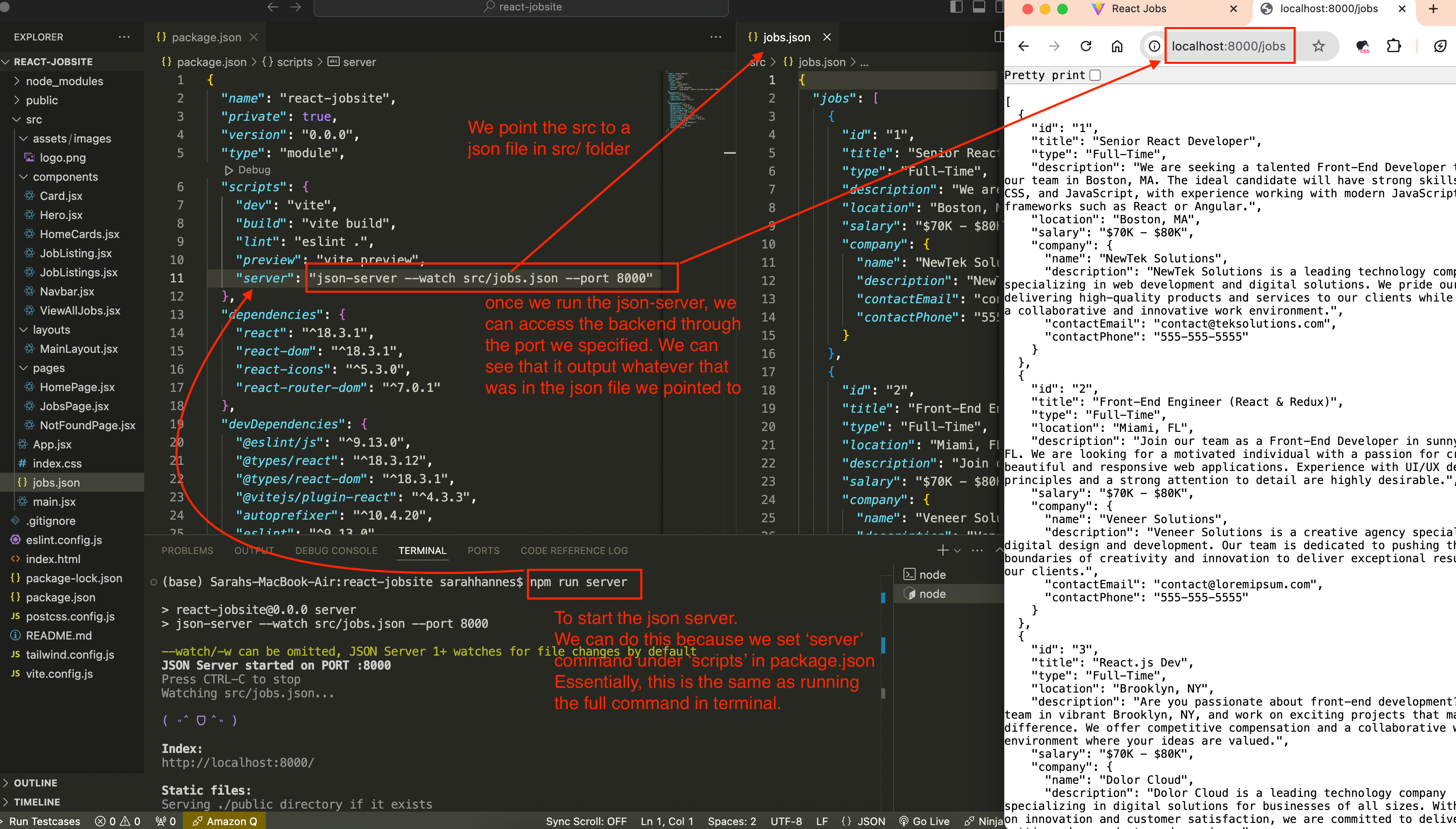The image size is (1456, 829).
Task: Open a new browser tab
Action: pos(1433,9)
